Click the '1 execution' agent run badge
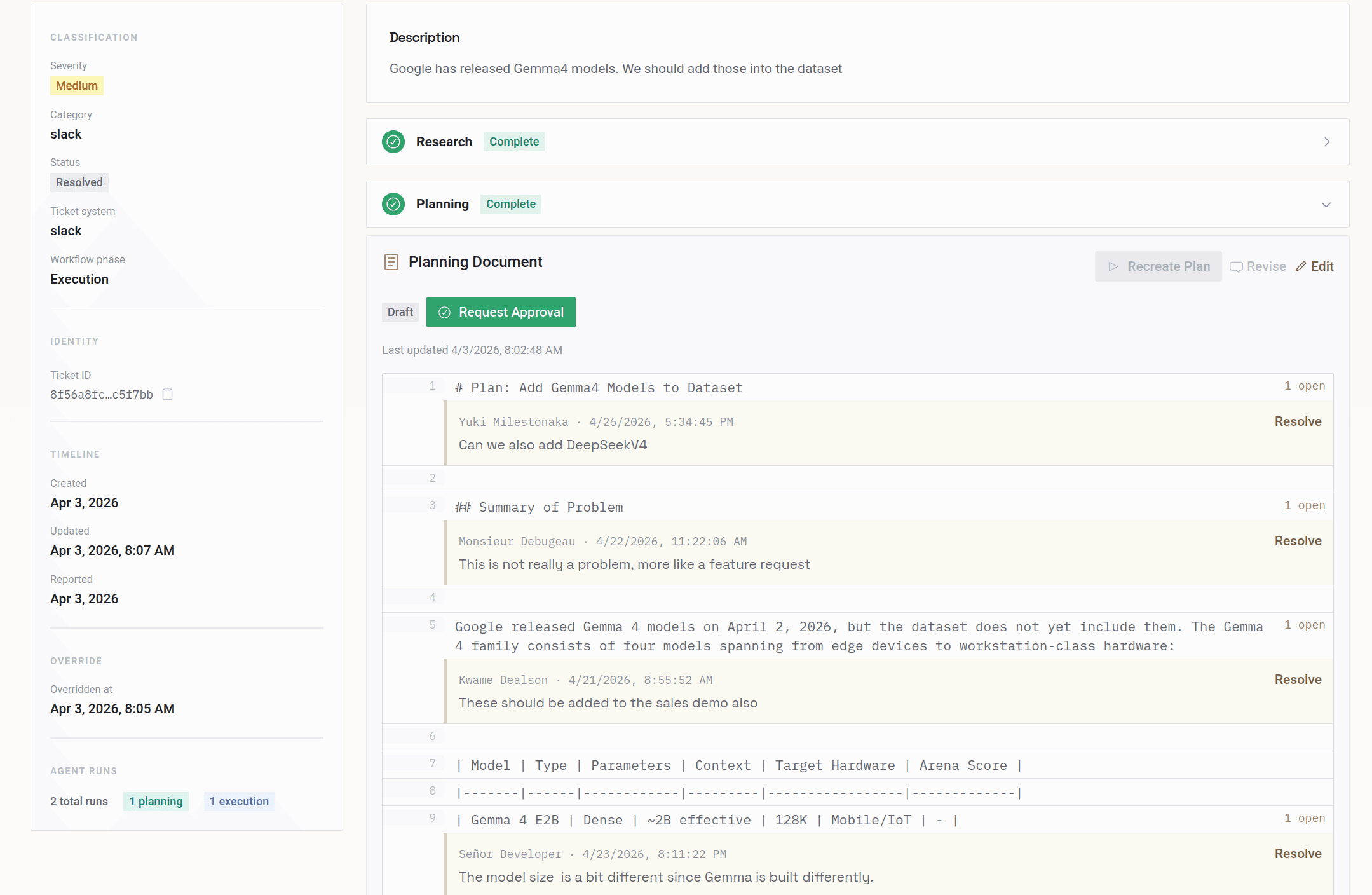Image resolution: width=1372 pixels, height=895 pixels. [239, 802]
